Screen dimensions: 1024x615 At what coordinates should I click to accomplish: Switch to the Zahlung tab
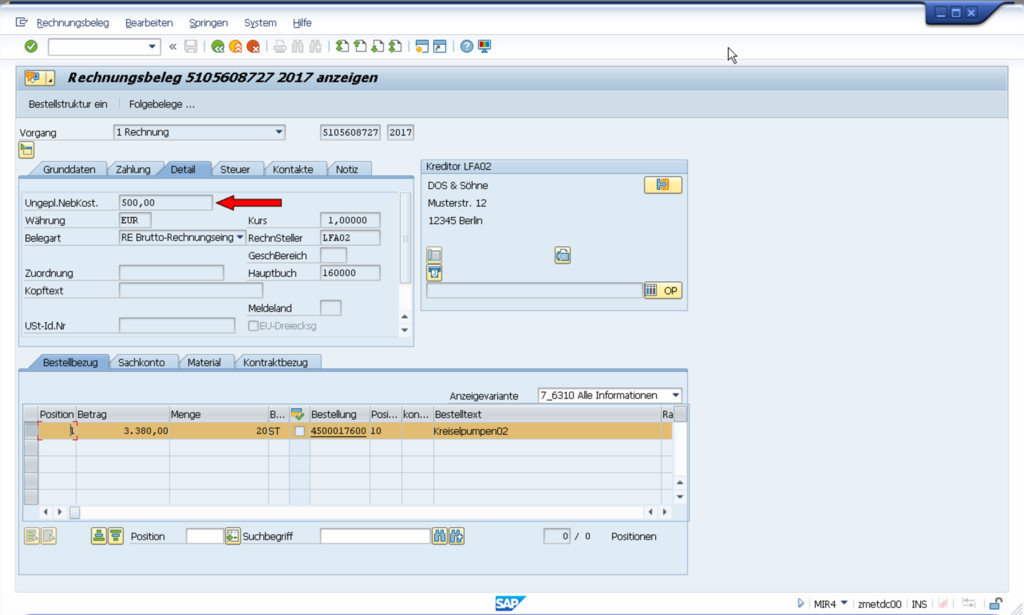point(133,170)
